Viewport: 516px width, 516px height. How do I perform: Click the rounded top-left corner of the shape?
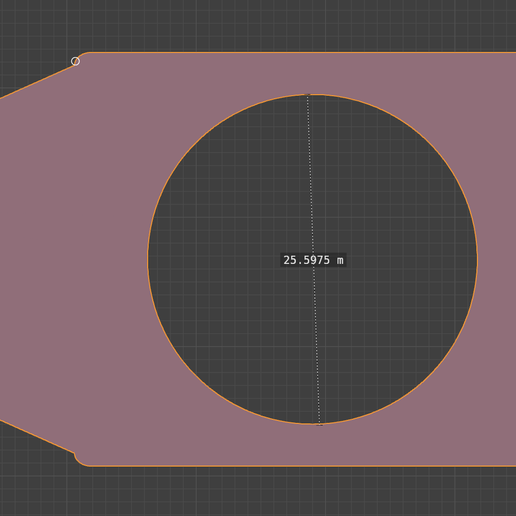(x=82, y=55)
